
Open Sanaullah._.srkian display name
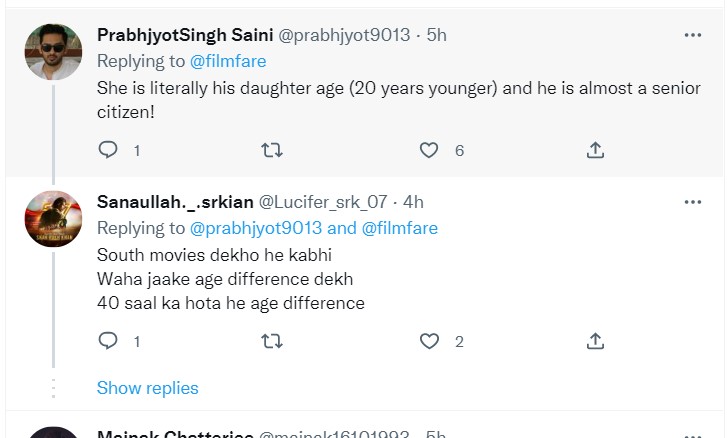[175, 203]
